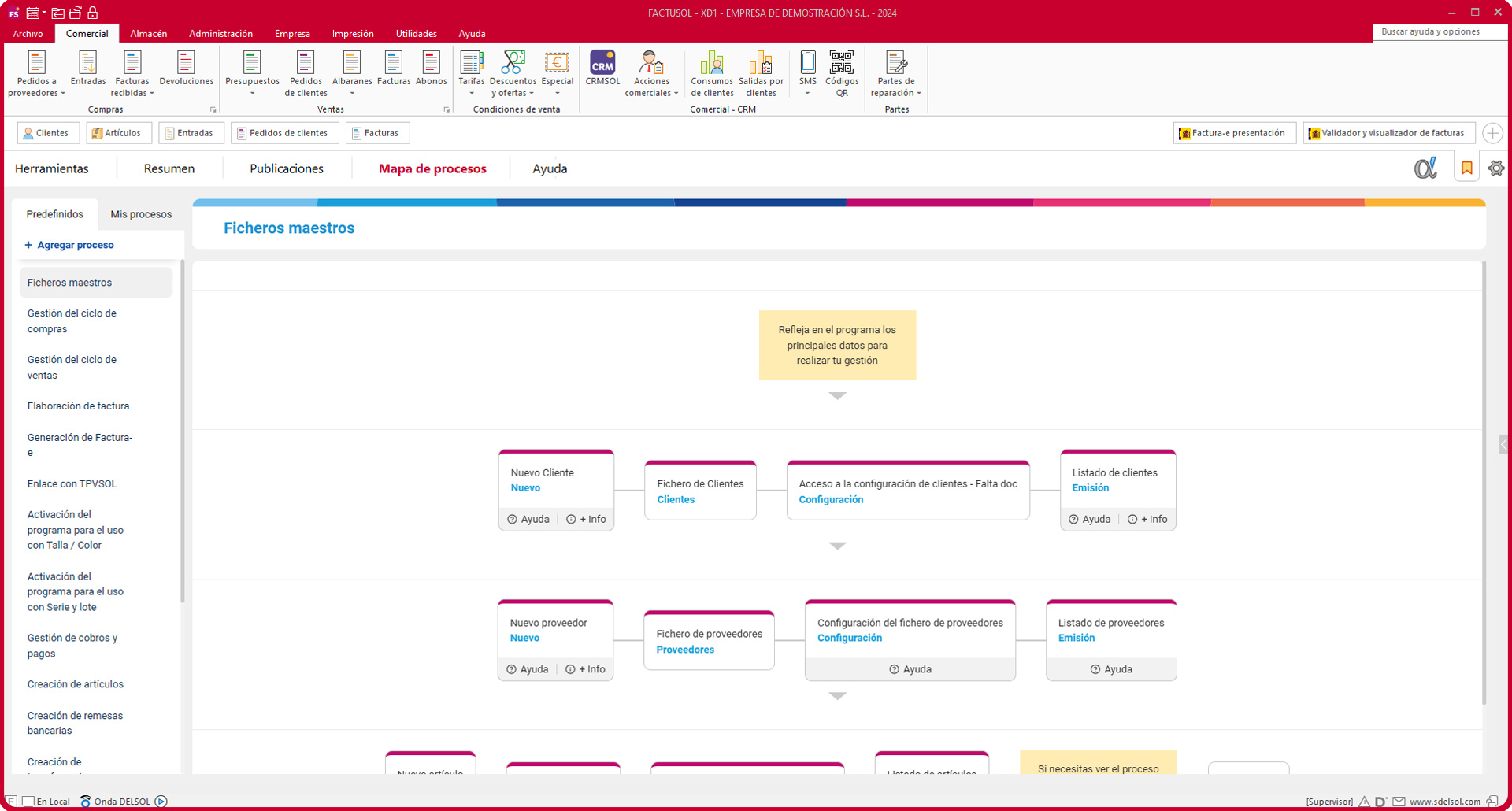Click + Info in Listado de clientes card
The width and height of the screenshot is (1512, 811).
1147,520
